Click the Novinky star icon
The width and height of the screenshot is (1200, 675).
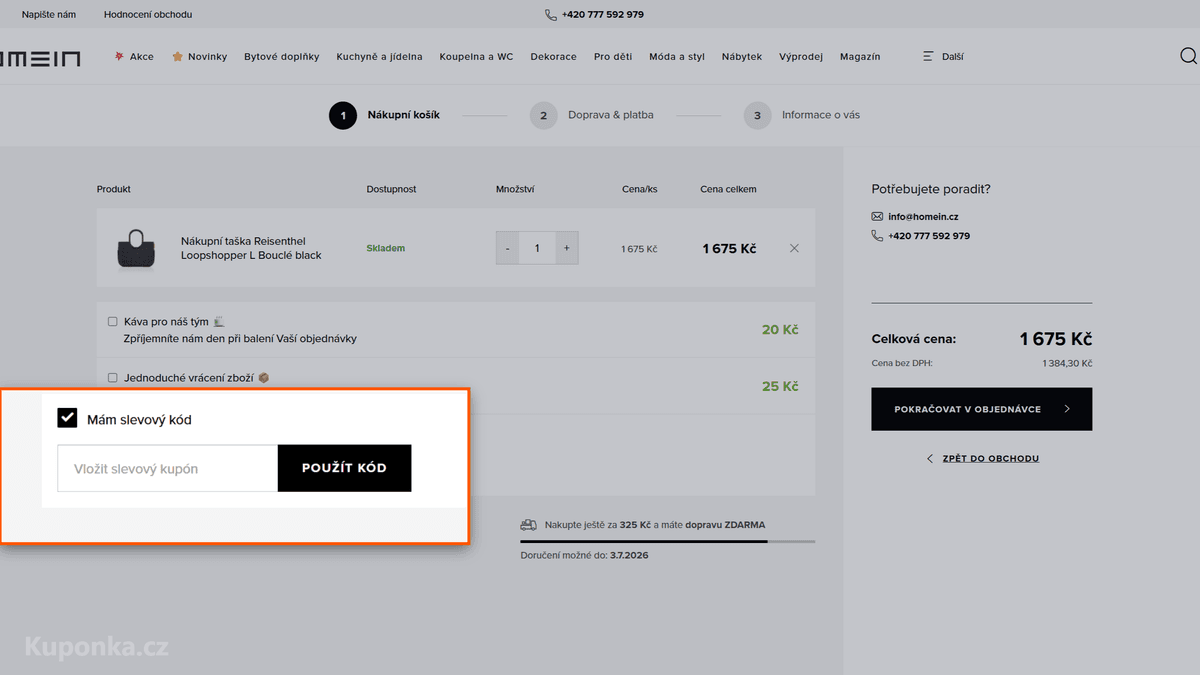pos(177,56)
